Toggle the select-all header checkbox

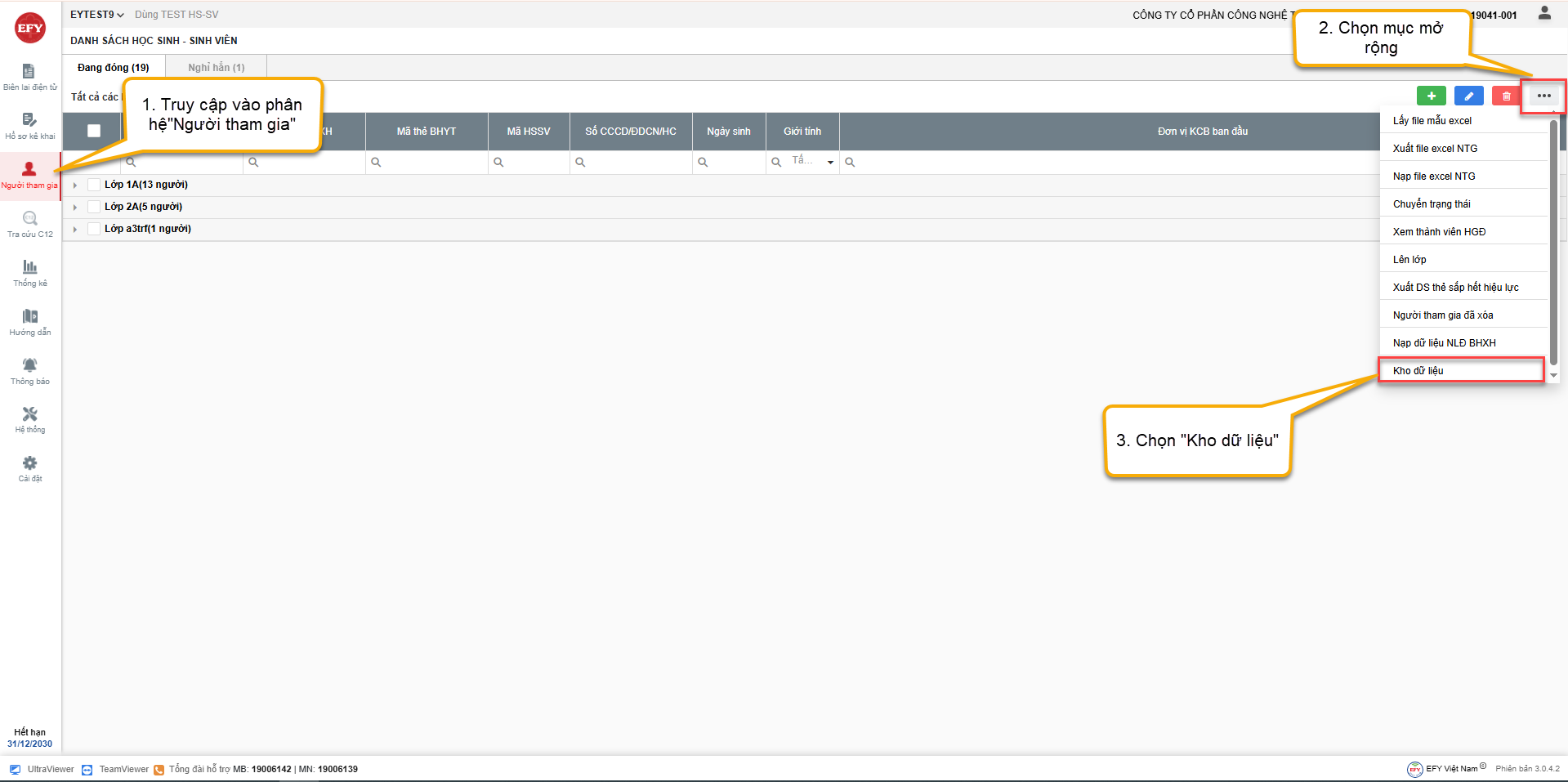pyautogui.click(x=94, y=131)
